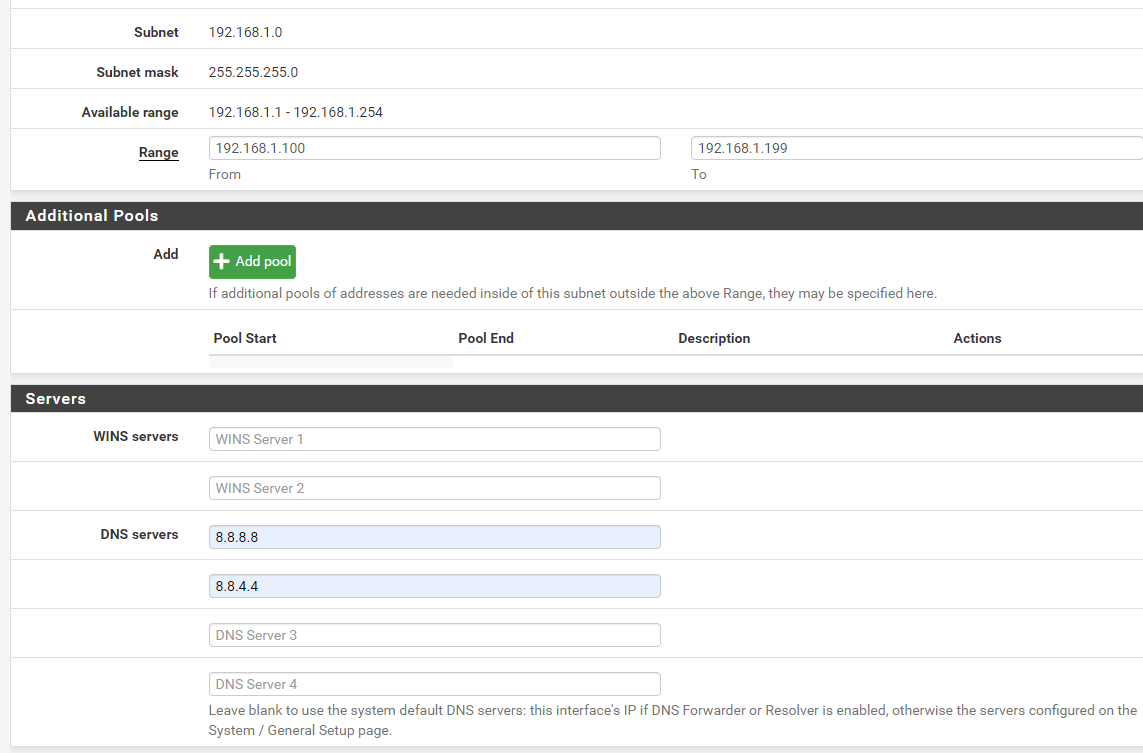Click the Available range value text
This screenshot has width=1143, height=753.
[295, 112]
